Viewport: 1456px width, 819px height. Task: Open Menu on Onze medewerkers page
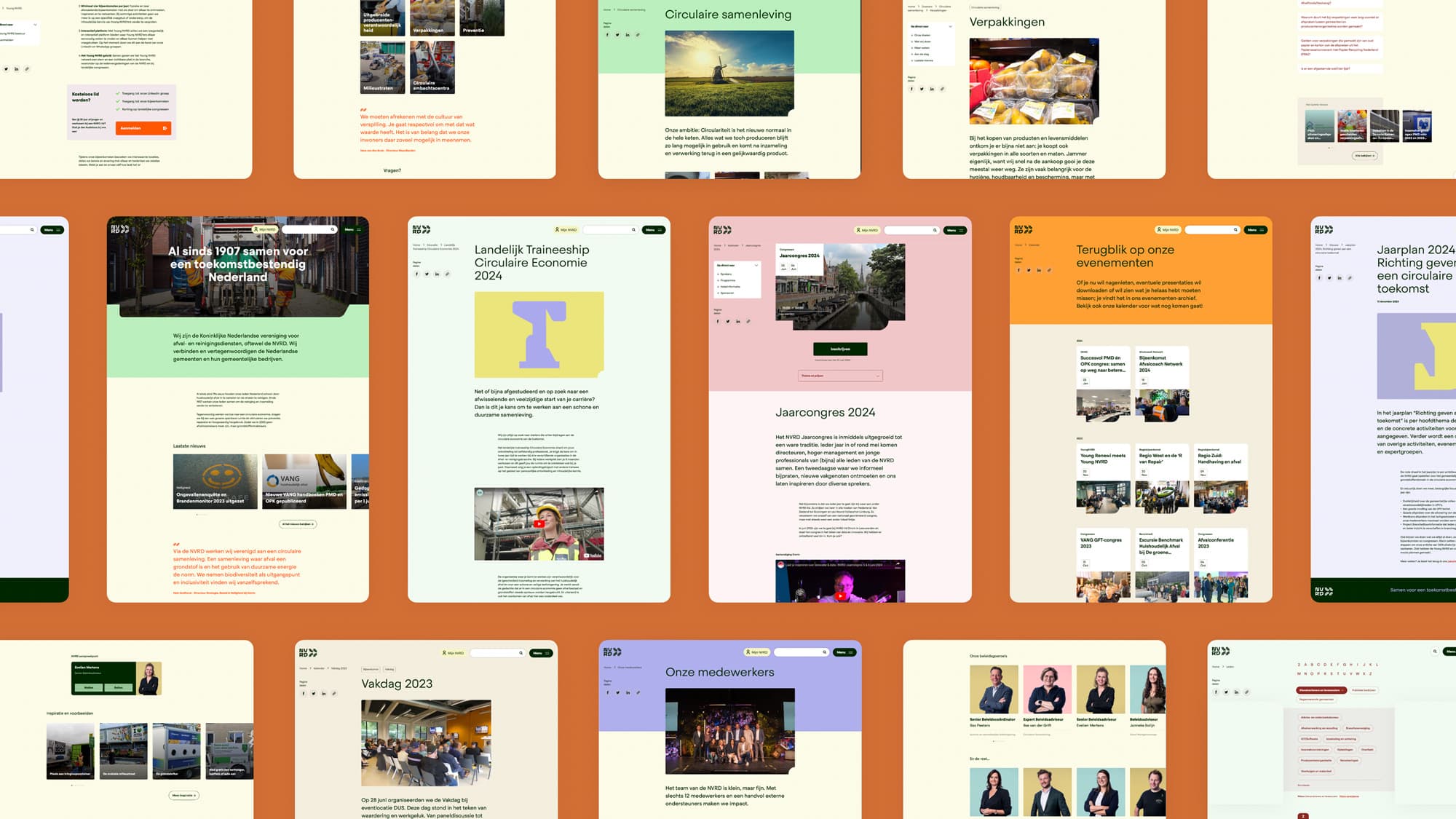(x=844, y=652)
